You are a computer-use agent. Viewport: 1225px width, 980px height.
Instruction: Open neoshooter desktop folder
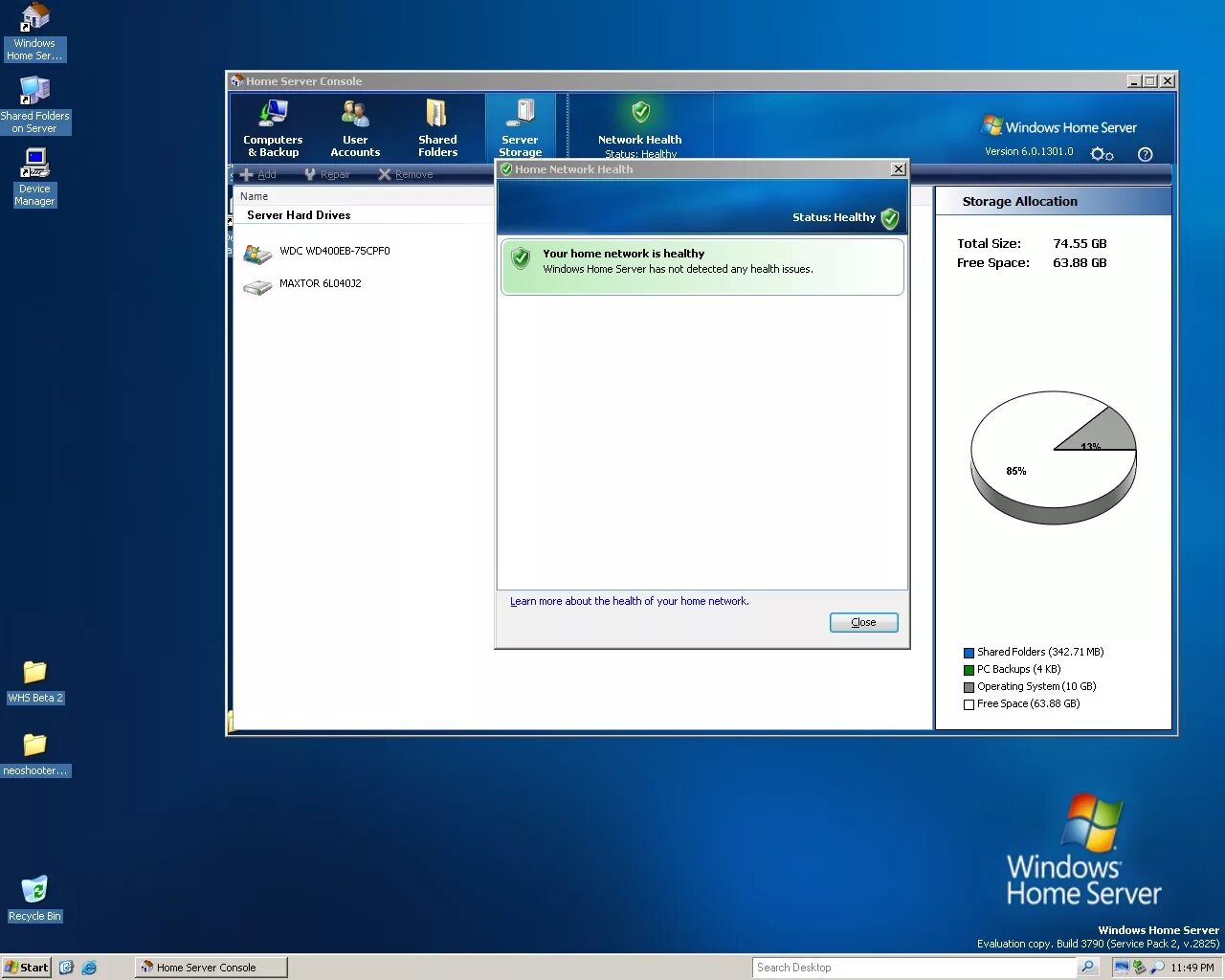(34, 755)
